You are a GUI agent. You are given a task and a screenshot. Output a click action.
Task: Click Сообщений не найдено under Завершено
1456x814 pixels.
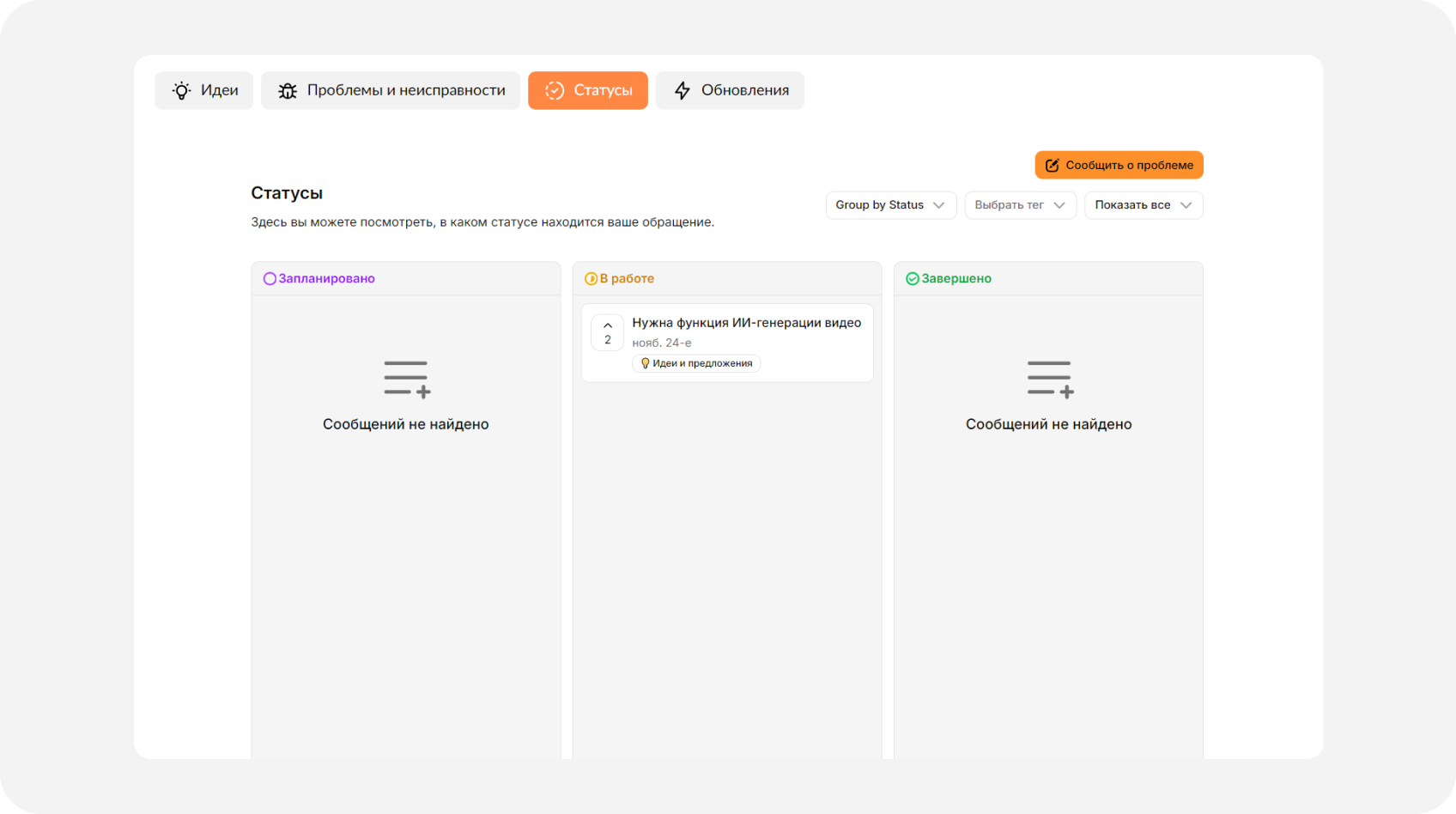pos(1049,424)
